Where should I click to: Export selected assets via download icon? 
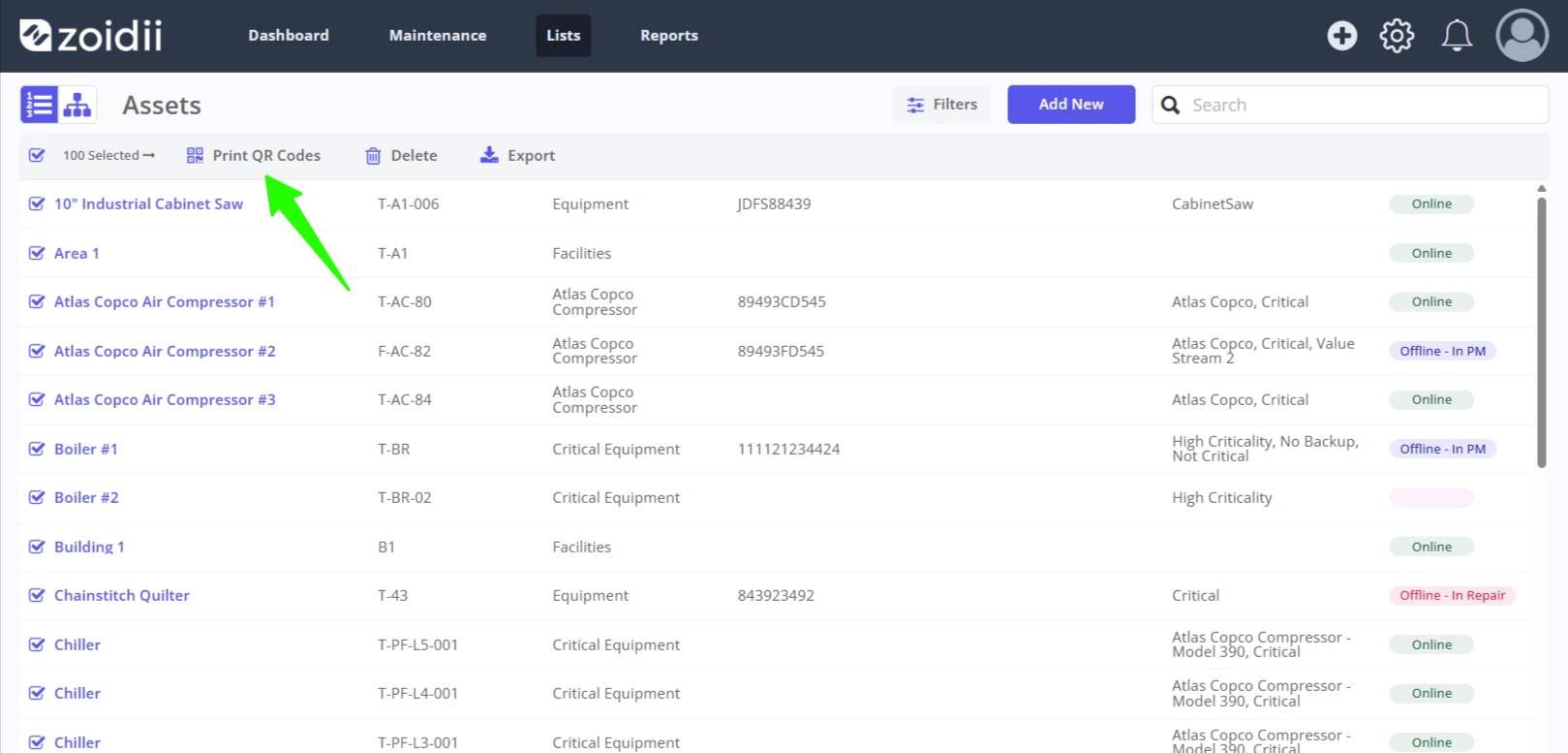489,155
